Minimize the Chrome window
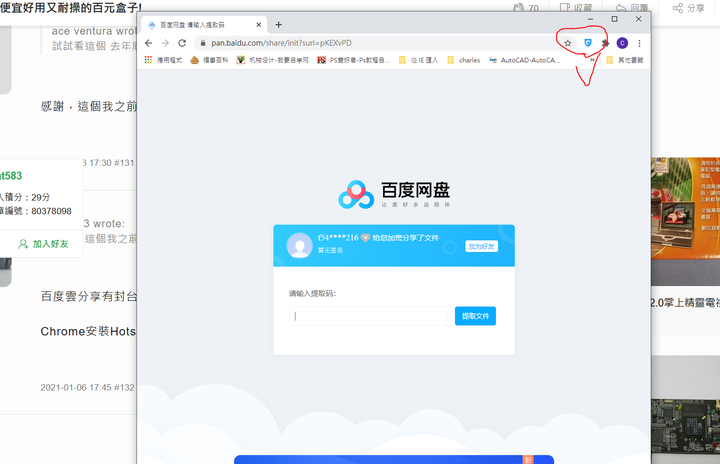The width and height of the screenshot is (720, 464). click(x=591, y=19)
